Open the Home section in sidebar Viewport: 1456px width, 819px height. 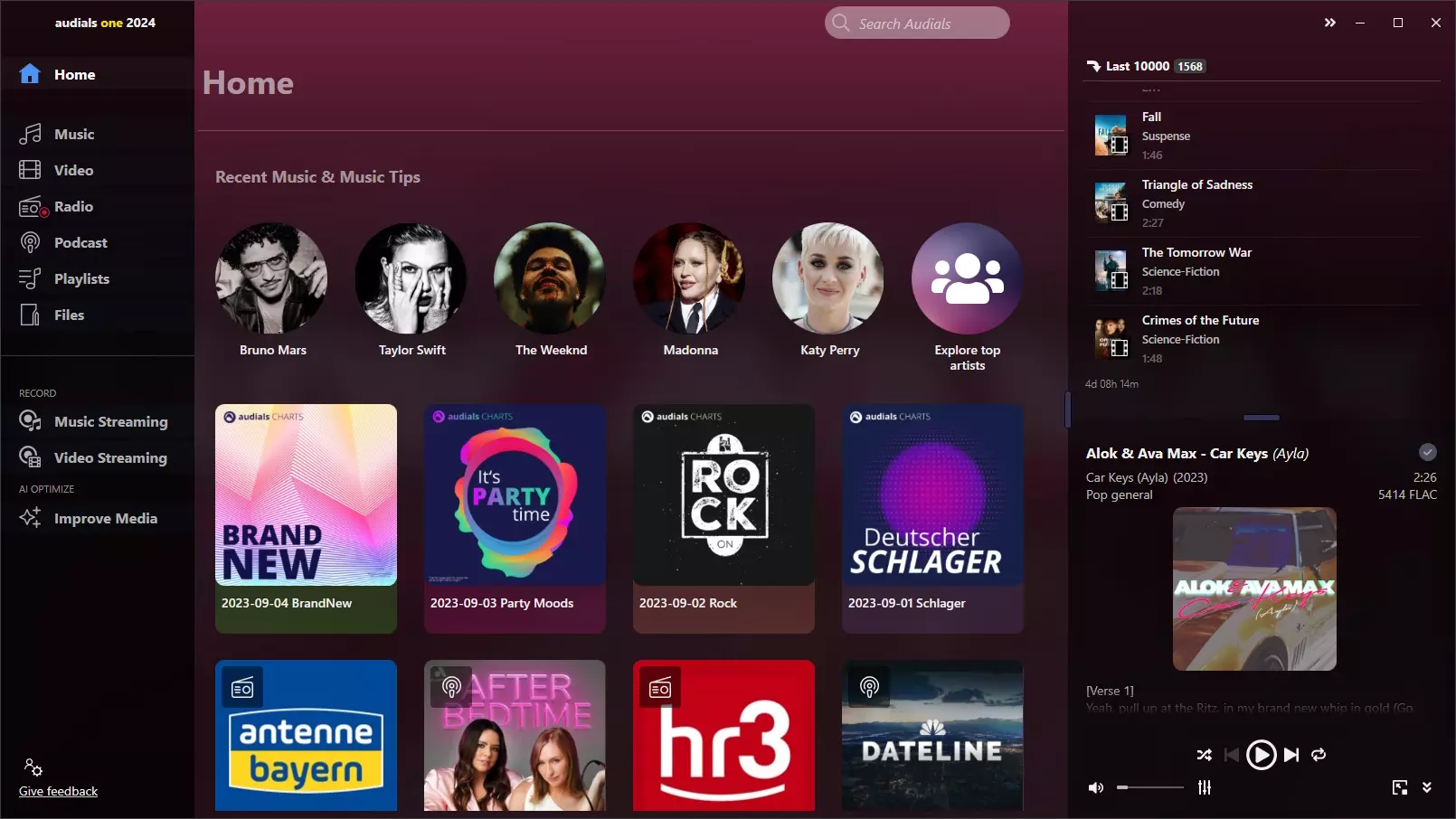coord(97,74)
